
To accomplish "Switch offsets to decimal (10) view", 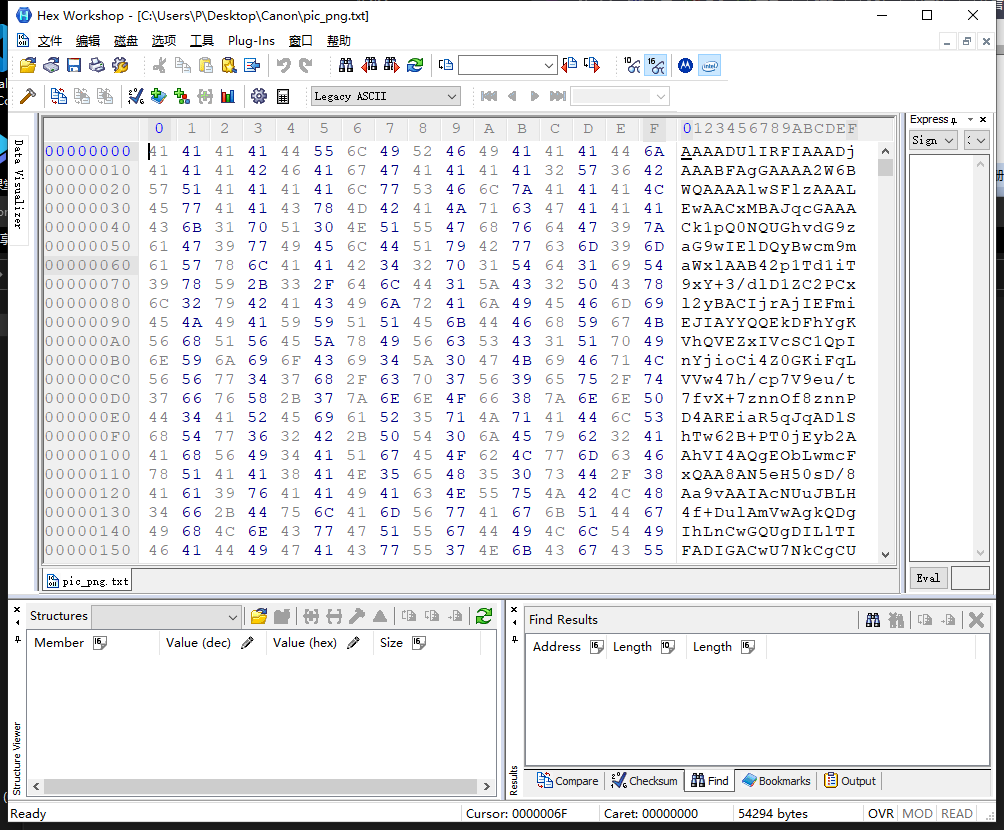I will [x=632, y=65].
